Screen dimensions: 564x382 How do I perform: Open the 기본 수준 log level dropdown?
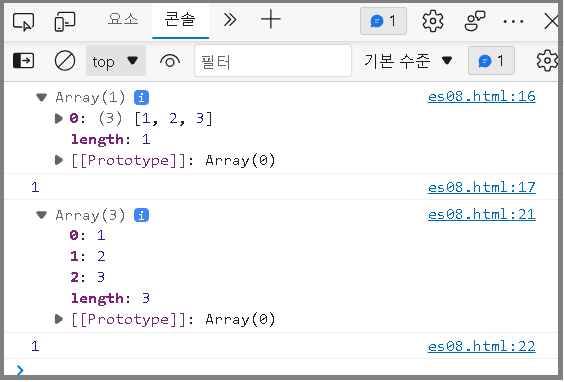408,61
